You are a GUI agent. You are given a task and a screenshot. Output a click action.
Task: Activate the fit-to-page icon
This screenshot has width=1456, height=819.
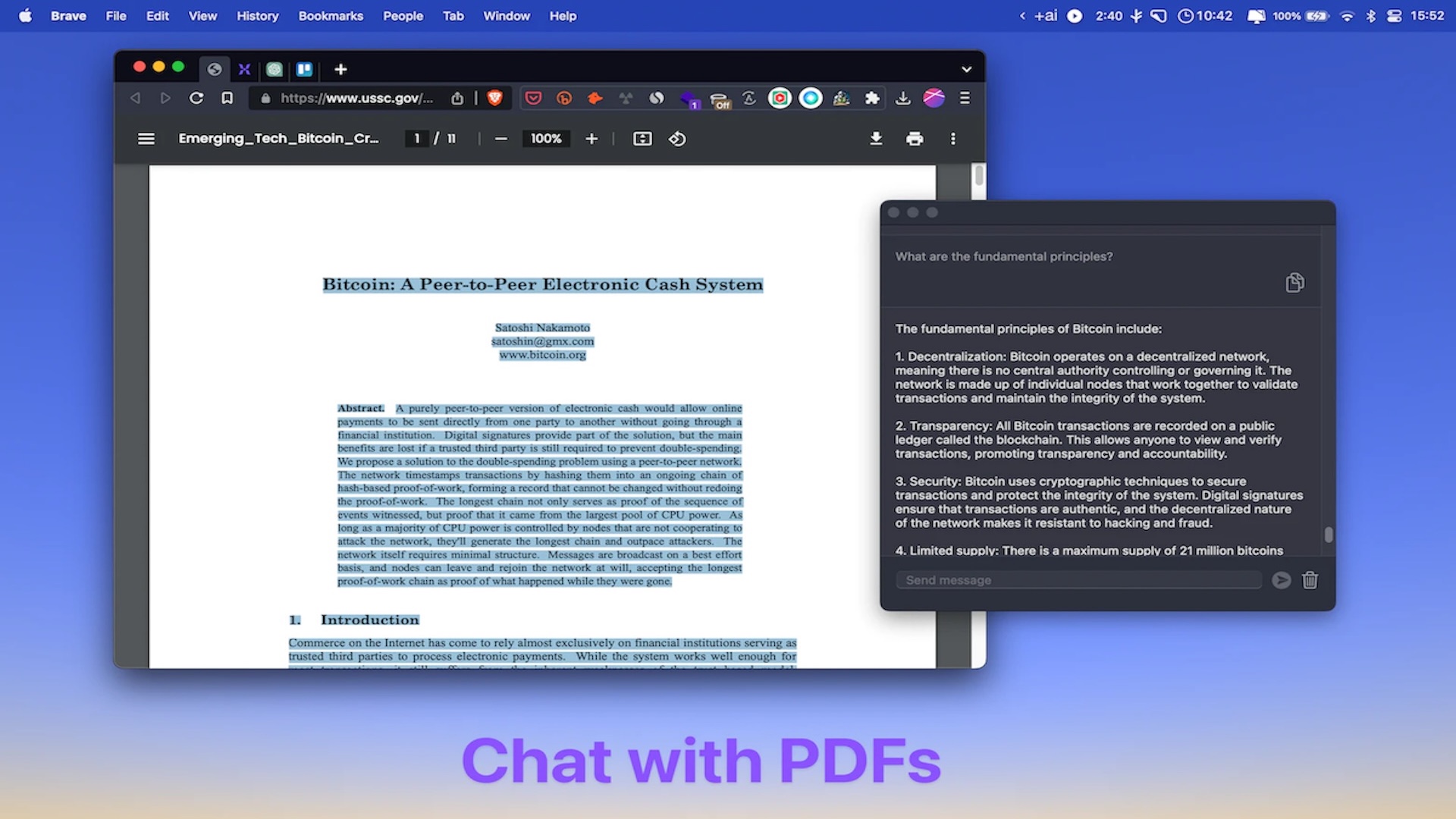(642, 139)
